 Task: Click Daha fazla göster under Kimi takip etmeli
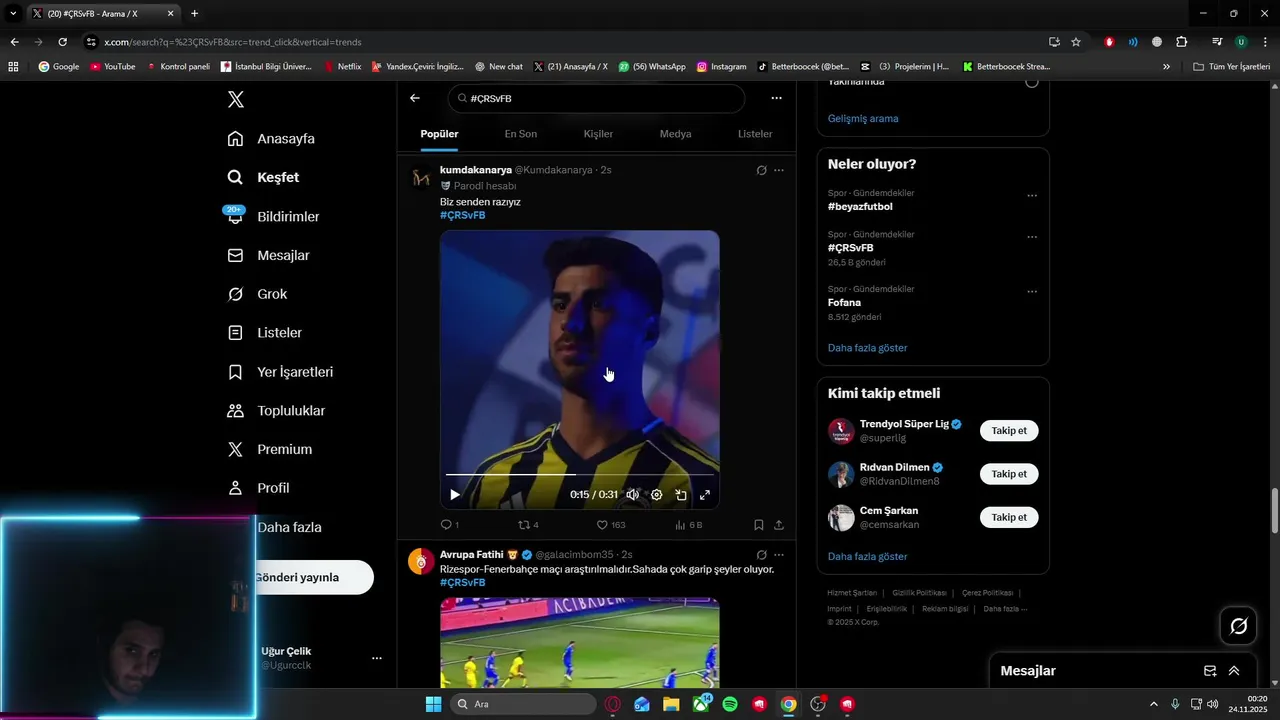click(x=868, y=556)
